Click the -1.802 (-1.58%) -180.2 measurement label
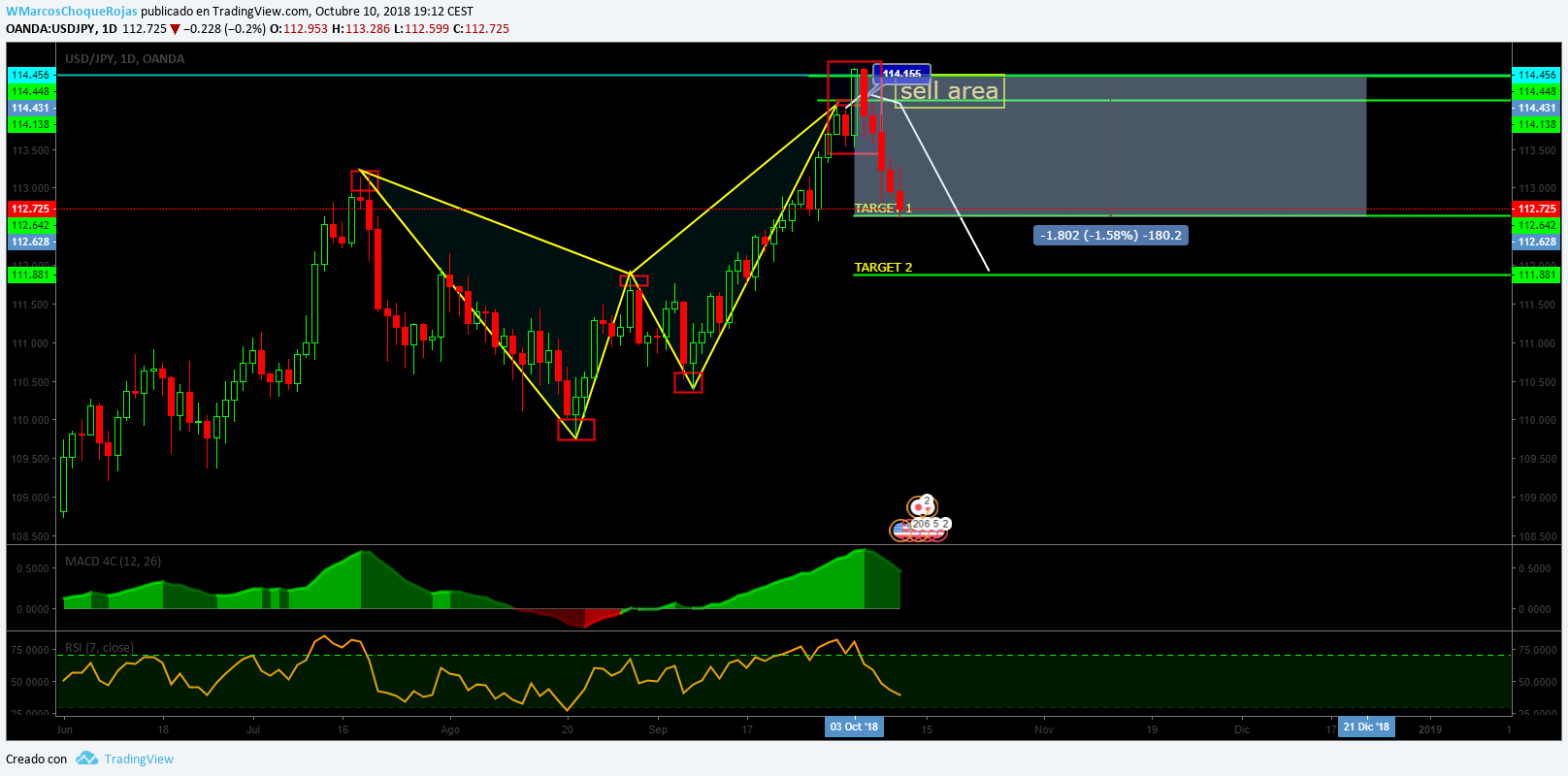Viewport: 1568px width, 776px height. pyautogui.click(x=1111, y=235)
